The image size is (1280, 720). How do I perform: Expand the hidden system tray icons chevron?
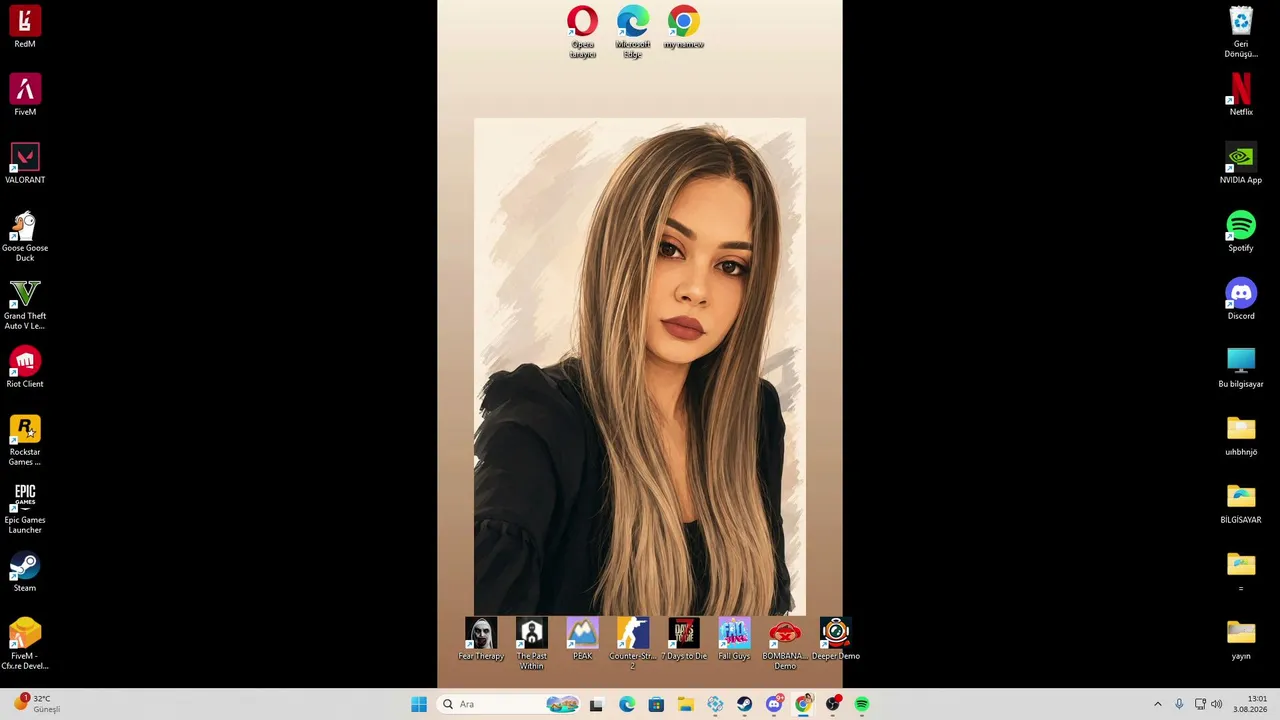1158,704
